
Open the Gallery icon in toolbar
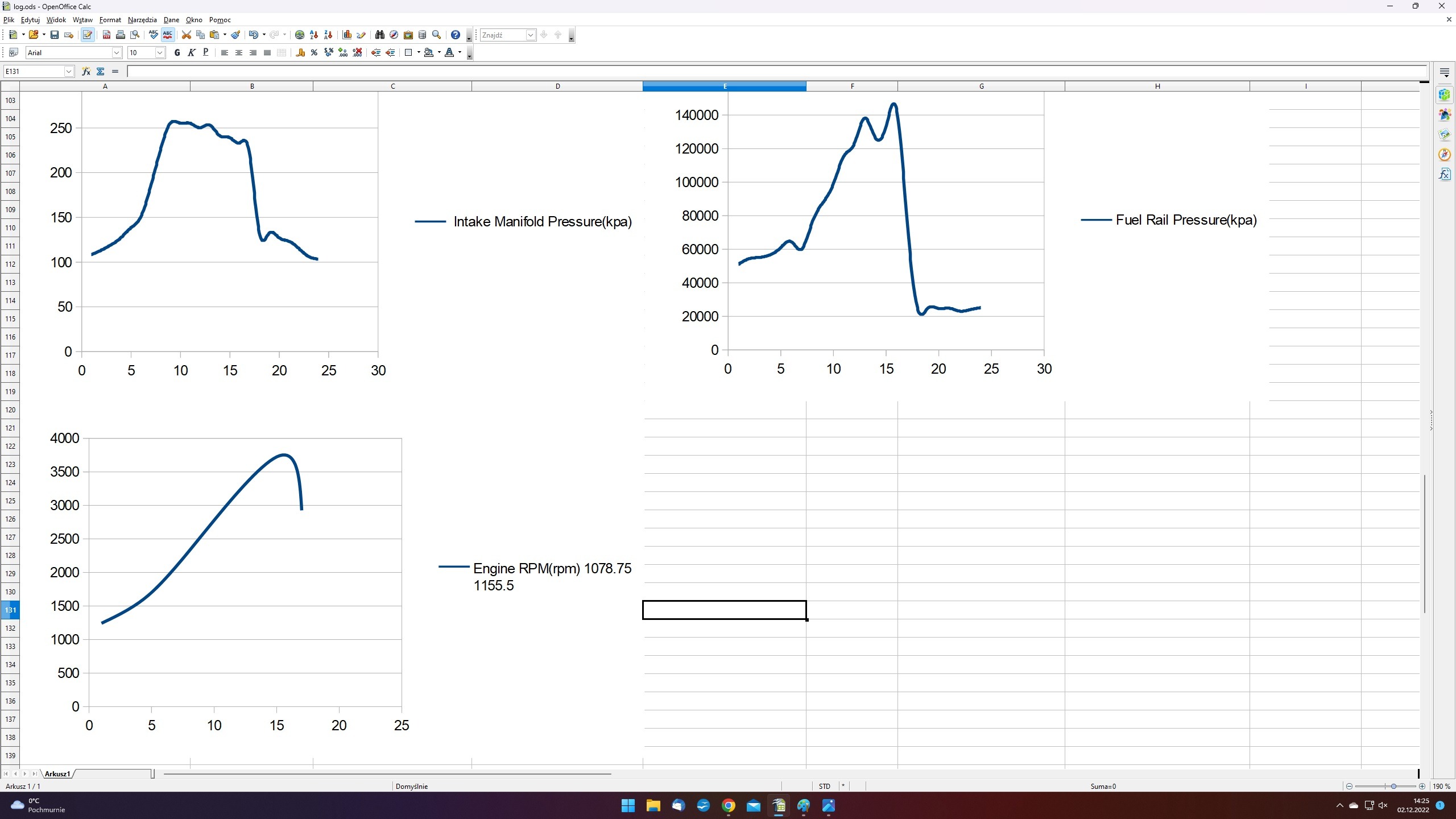coord(408,35)
